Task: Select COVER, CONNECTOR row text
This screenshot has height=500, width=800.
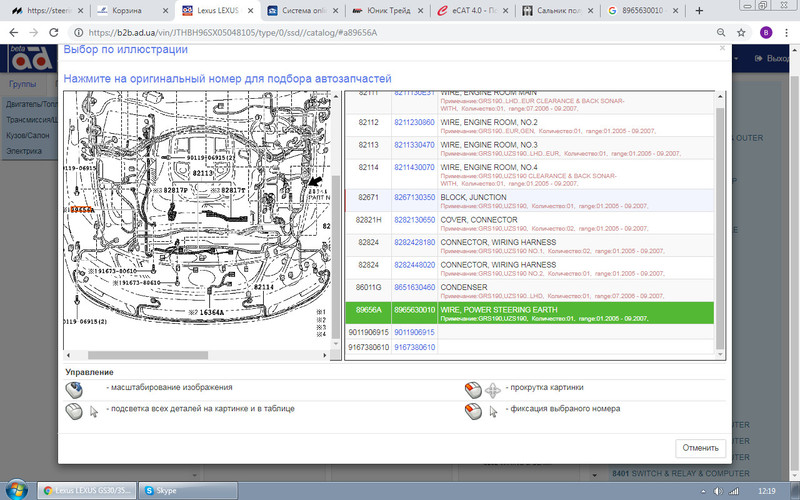Action: 479,220
